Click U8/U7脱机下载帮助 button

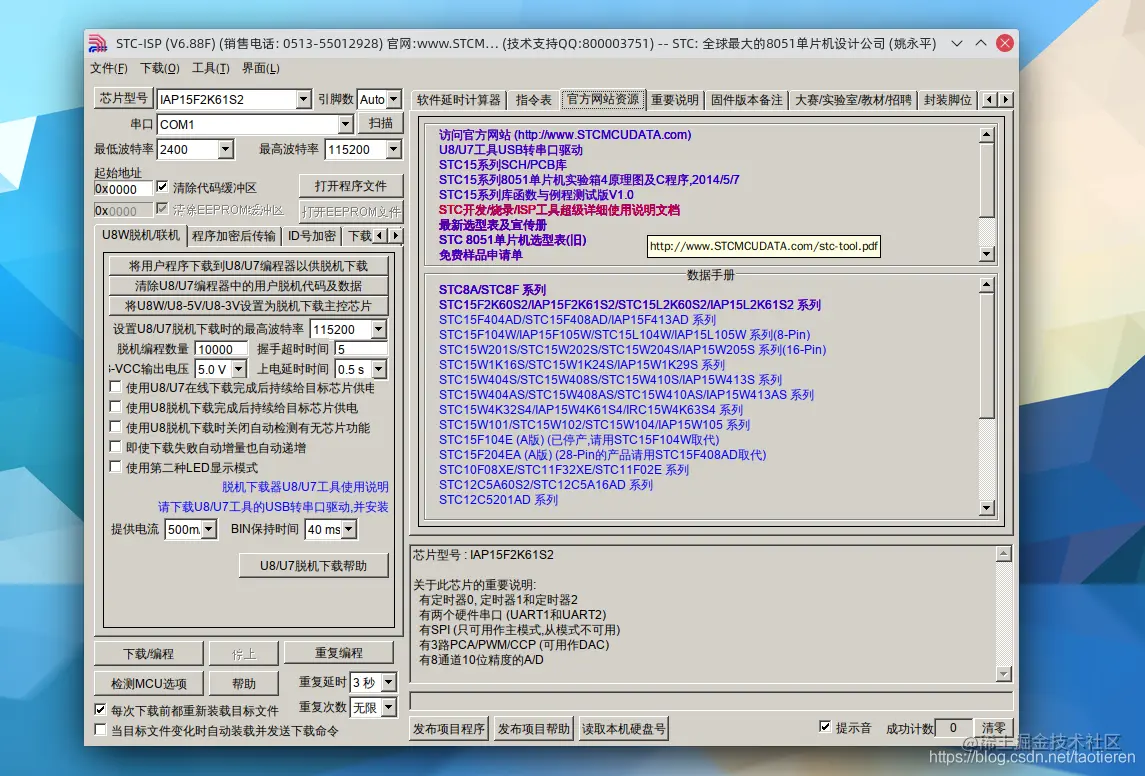pos(313,566)
